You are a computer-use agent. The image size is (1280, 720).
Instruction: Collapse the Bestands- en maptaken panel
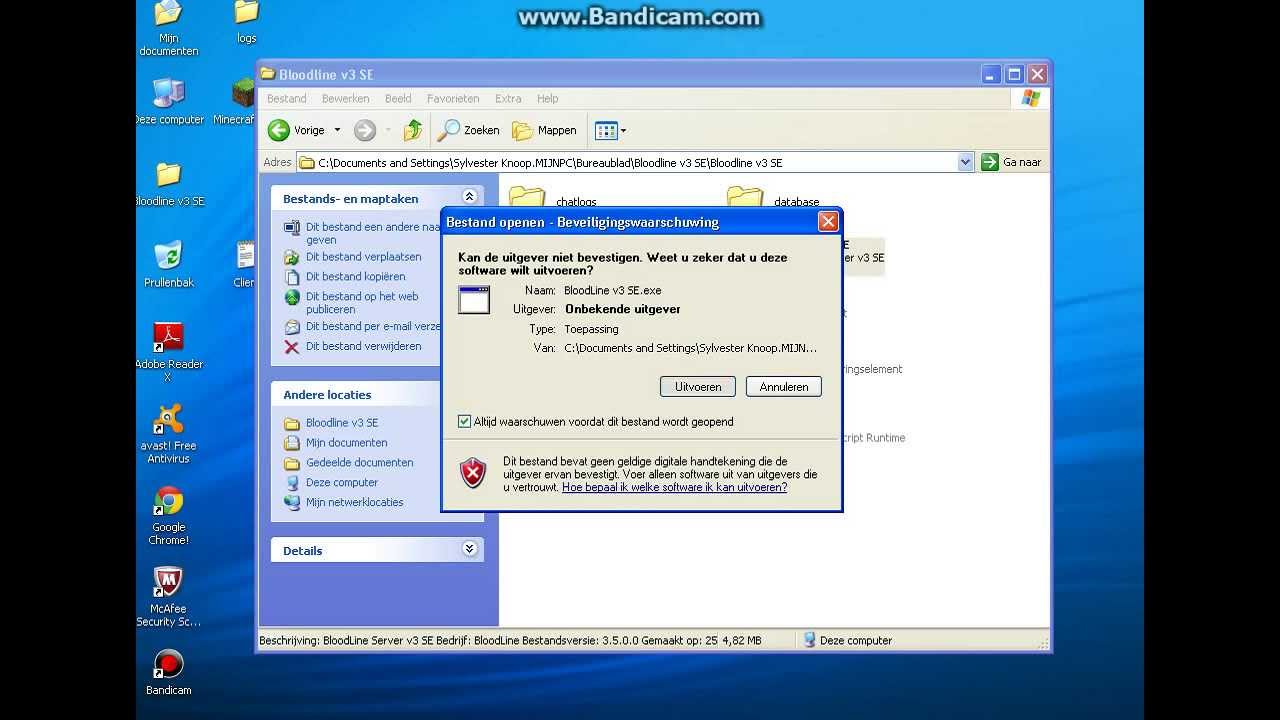coord(469,197)
